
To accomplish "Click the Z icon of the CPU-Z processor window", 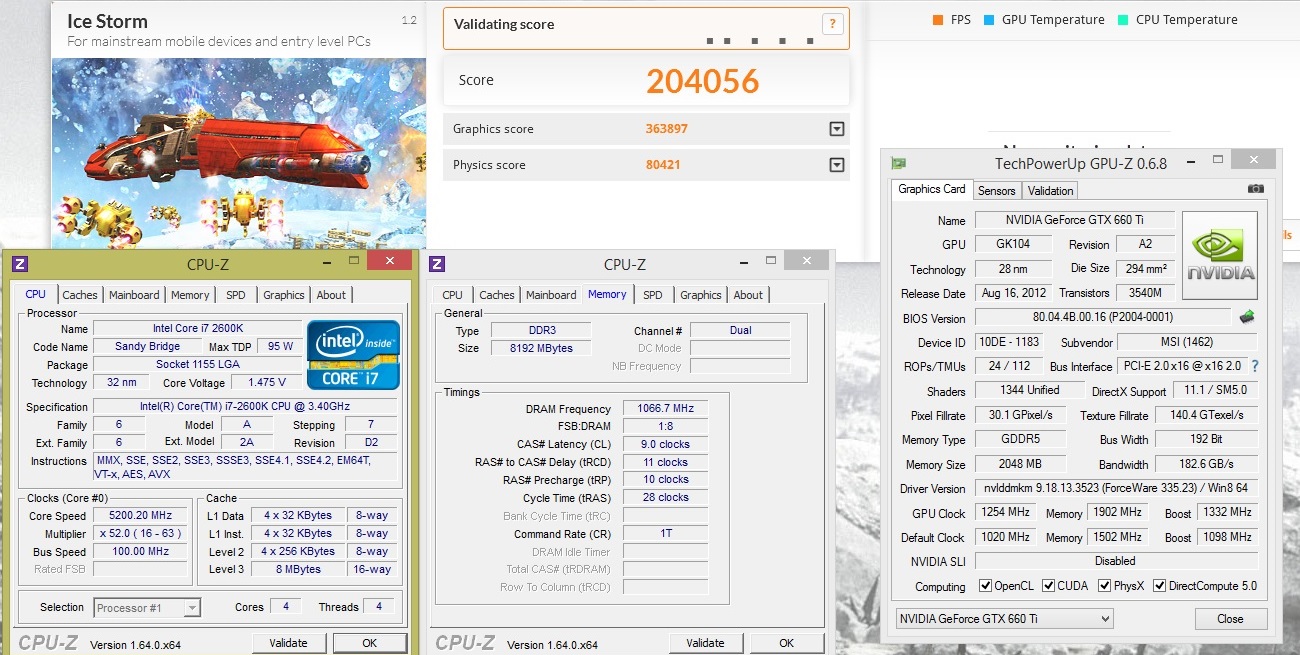I will coord(19,264).
